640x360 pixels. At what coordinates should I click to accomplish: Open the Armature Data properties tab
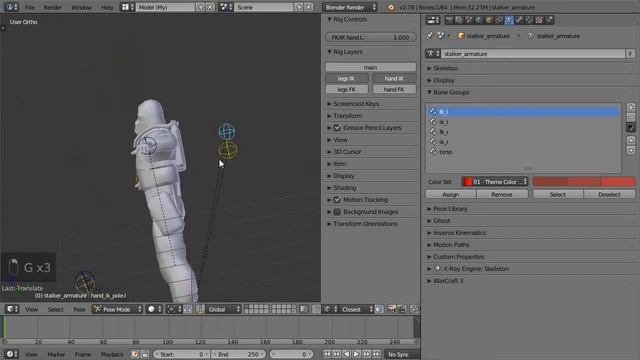coord(509,20)
